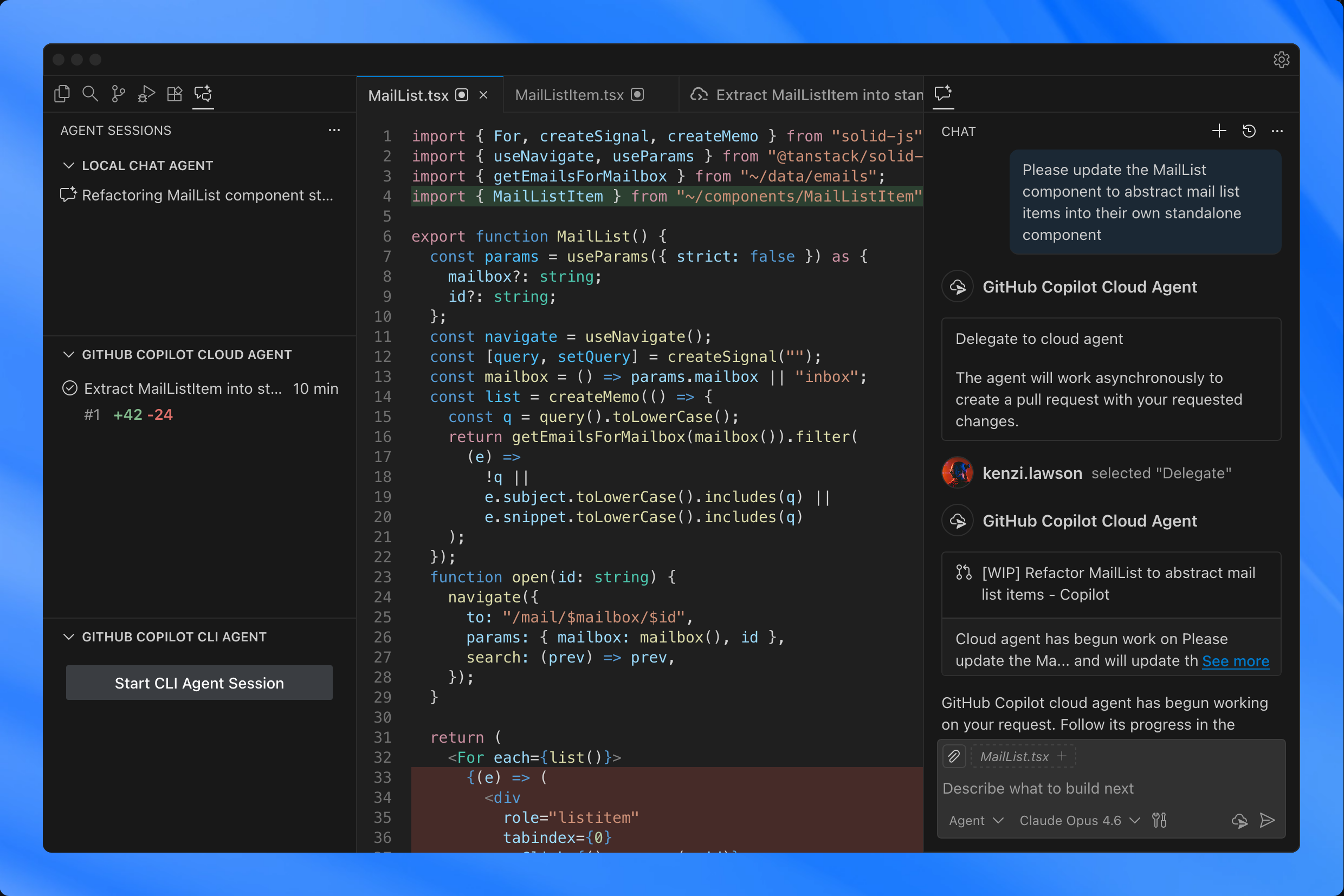The width and height of the screenshot is (1344, 896).
Task: Switch to the MailListItem.tsx tab
Action: point(570,94)
